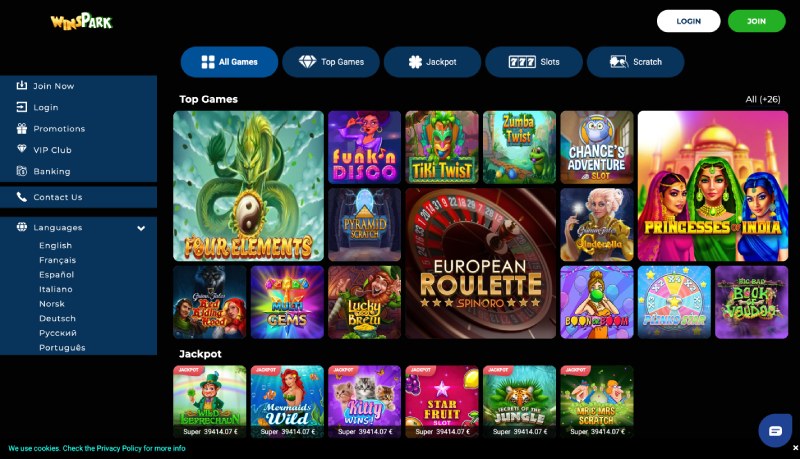The height and width of the screenshot is (459, 800).
Task: Launch the European Roulette game thumbnail
Action: [481, 263]
